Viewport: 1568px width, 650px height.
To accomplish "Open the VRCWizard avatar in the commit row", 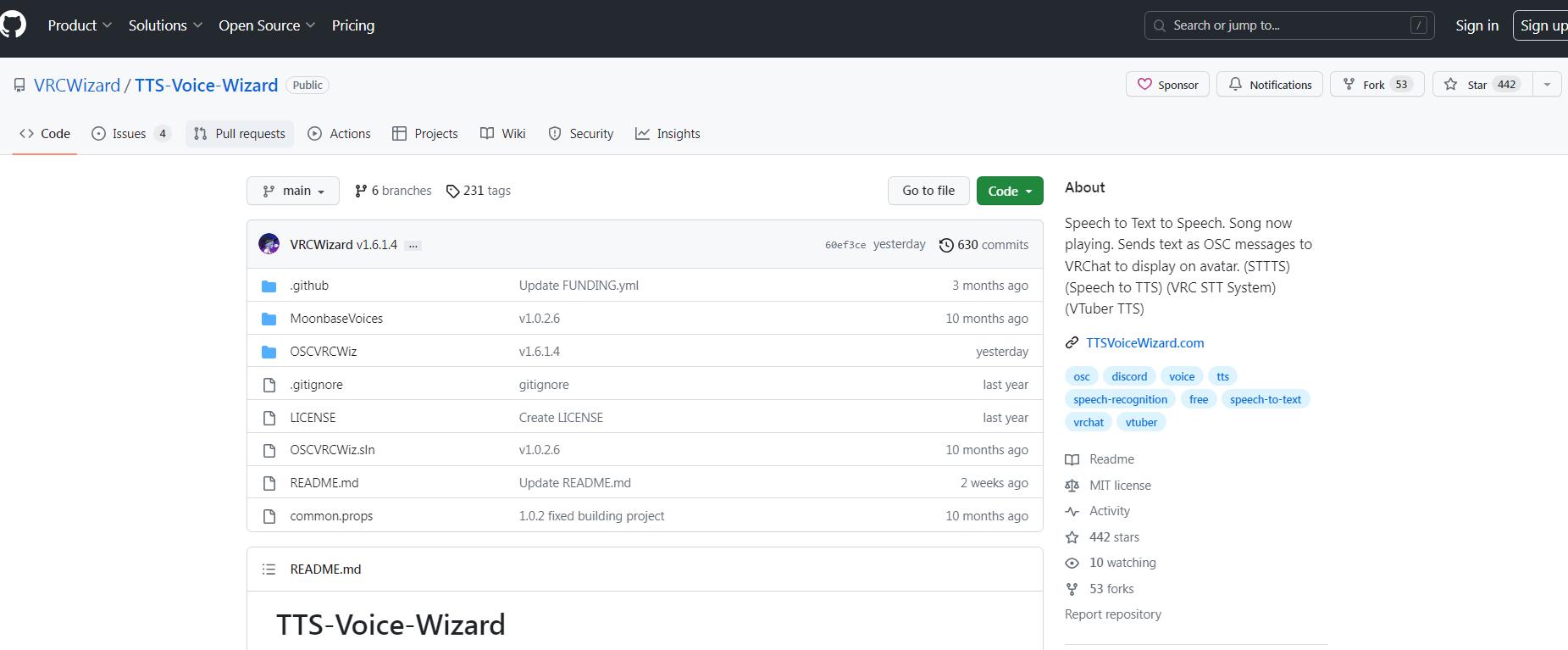I will (x=269, y=244).
